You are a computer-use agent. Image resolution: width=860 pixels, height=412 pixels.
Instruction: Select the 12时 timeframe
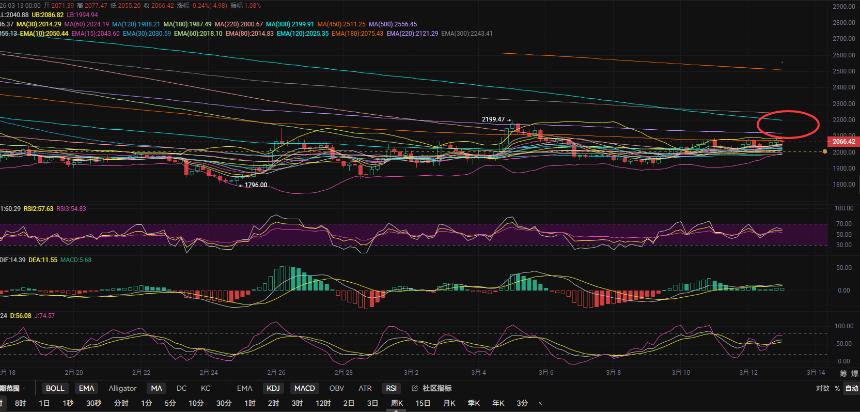(322, 403)
